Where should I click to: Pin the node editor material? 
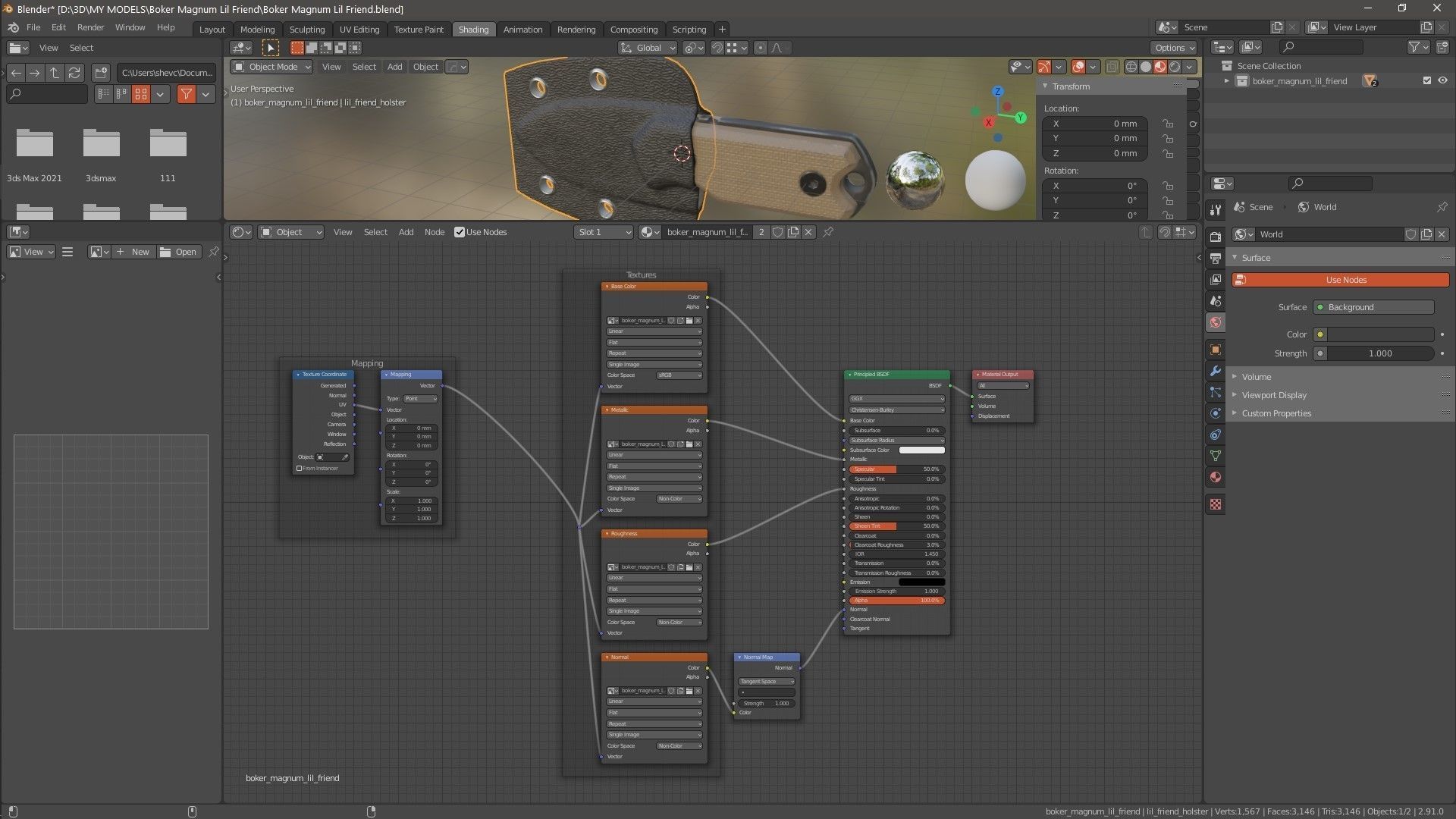(x=828, y=232)
